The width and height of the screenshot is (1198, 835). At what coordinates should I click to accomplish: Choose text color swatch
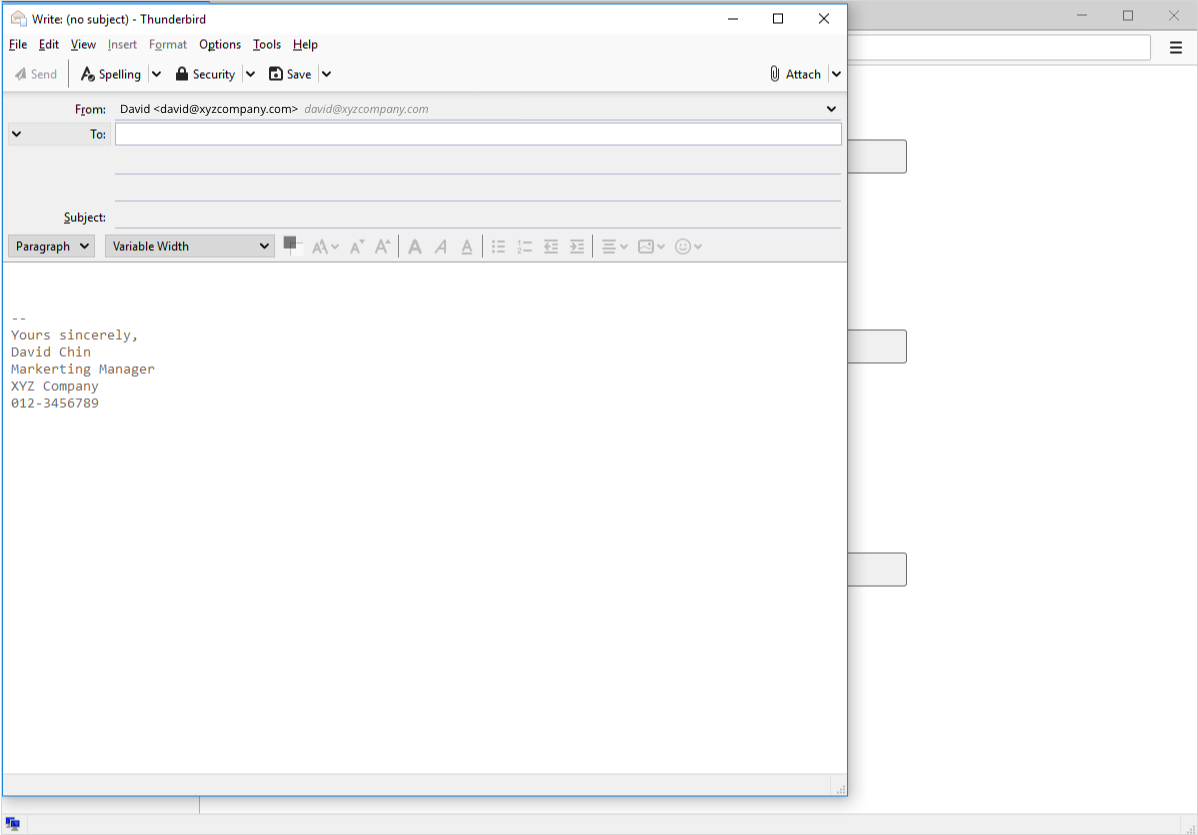pyautogui.click(x=290, y=243)
